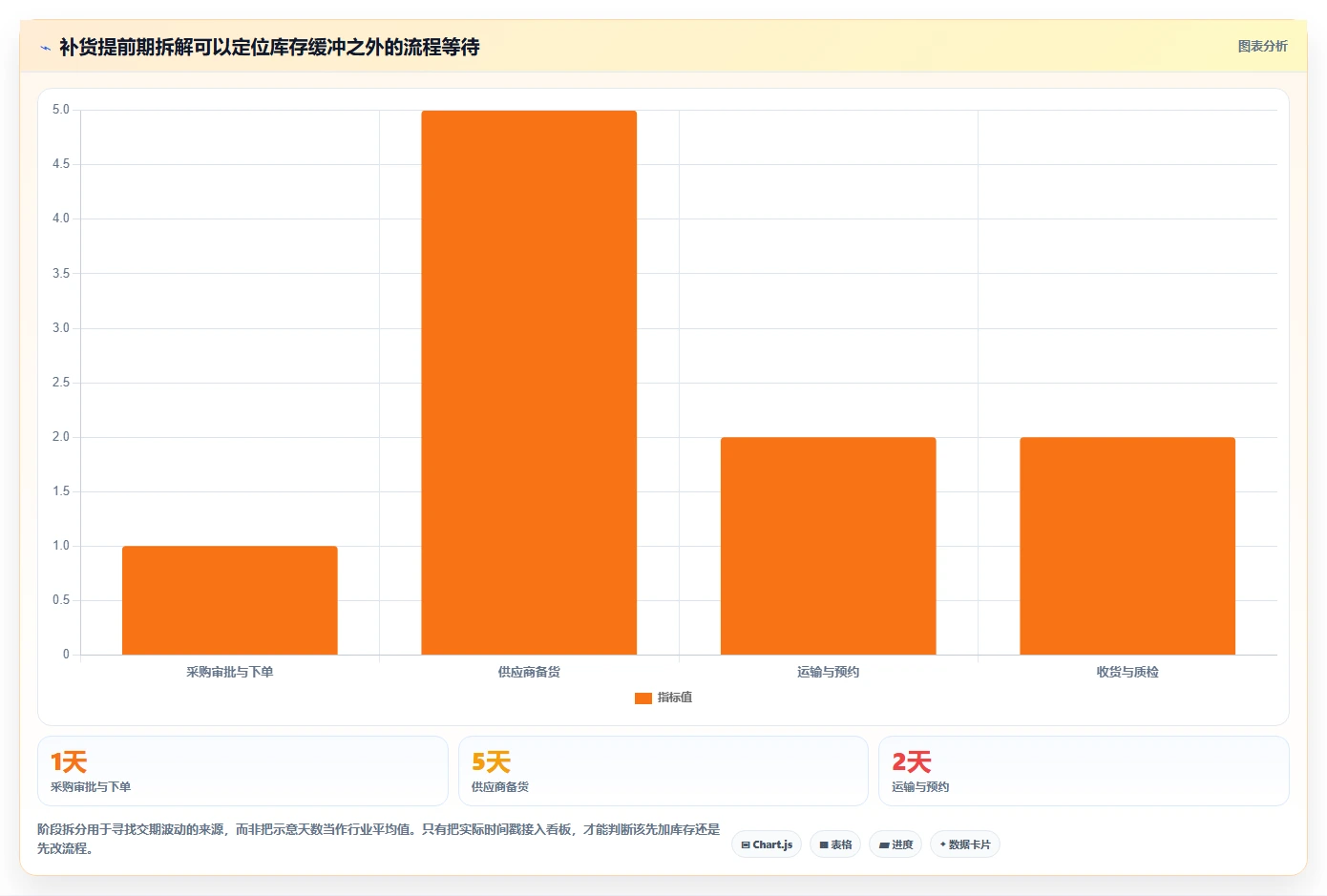This screenshot has height=896, width=1327.
Task: Click the description paragraph starting 阶段拆分
Action: tap(379, 839)
